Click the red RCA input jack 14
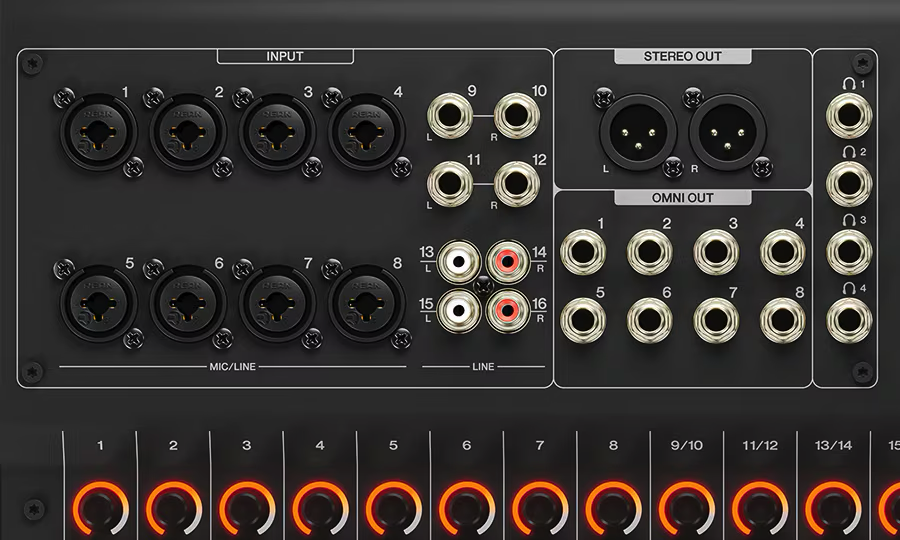The width and height of the screenshot is (900, 540). click(508, 264)
